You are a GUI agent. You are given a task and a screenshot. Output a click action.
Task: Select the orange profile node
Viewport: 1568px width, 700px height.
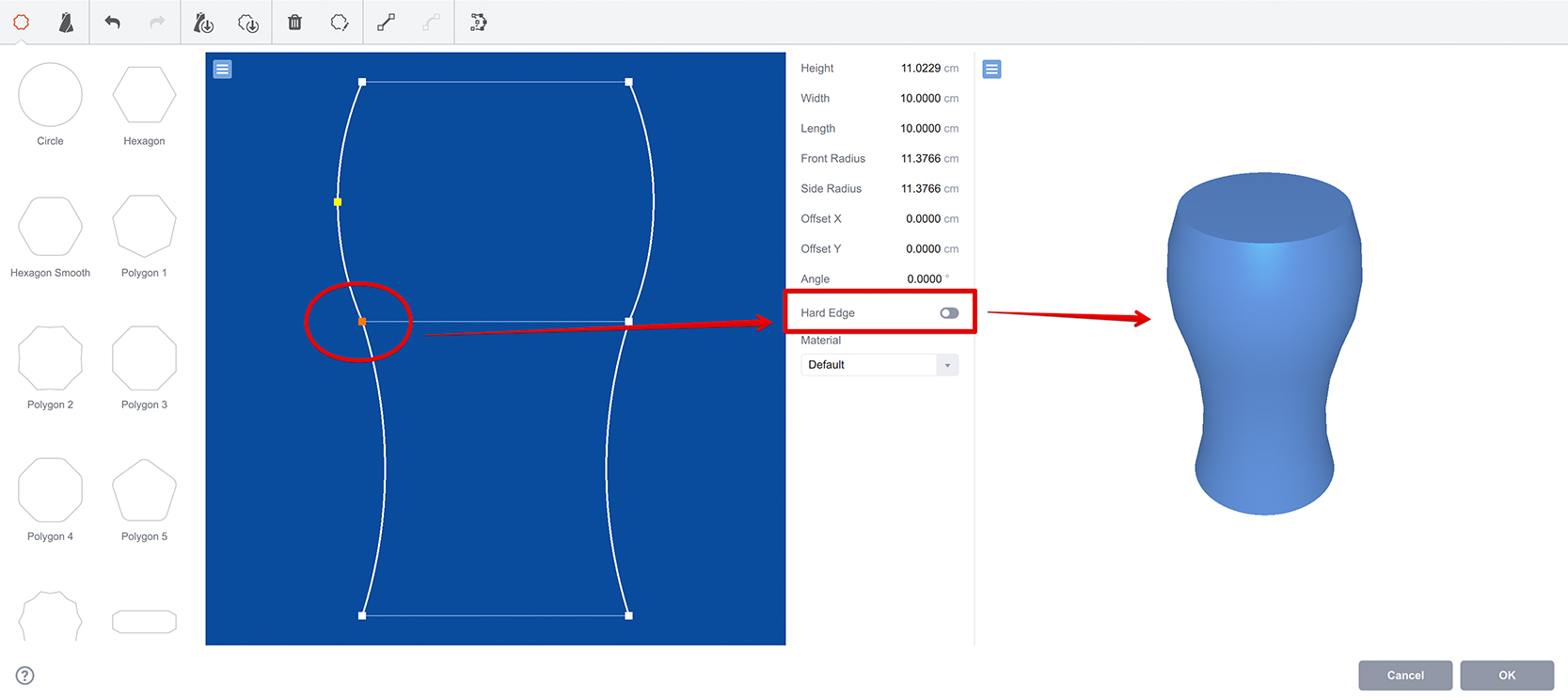pos(362,322)
